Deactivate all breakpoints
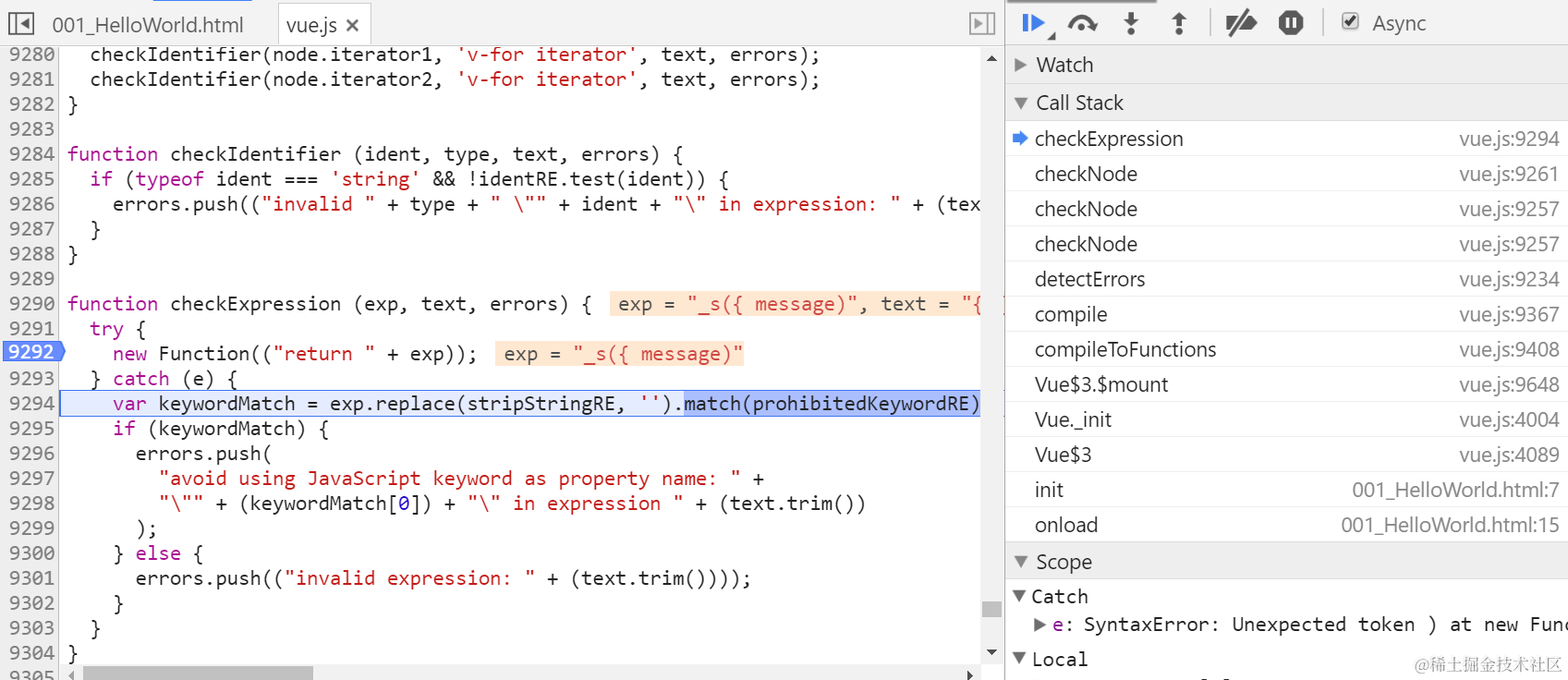The image size is (1568, 680). coord(1240,23)
